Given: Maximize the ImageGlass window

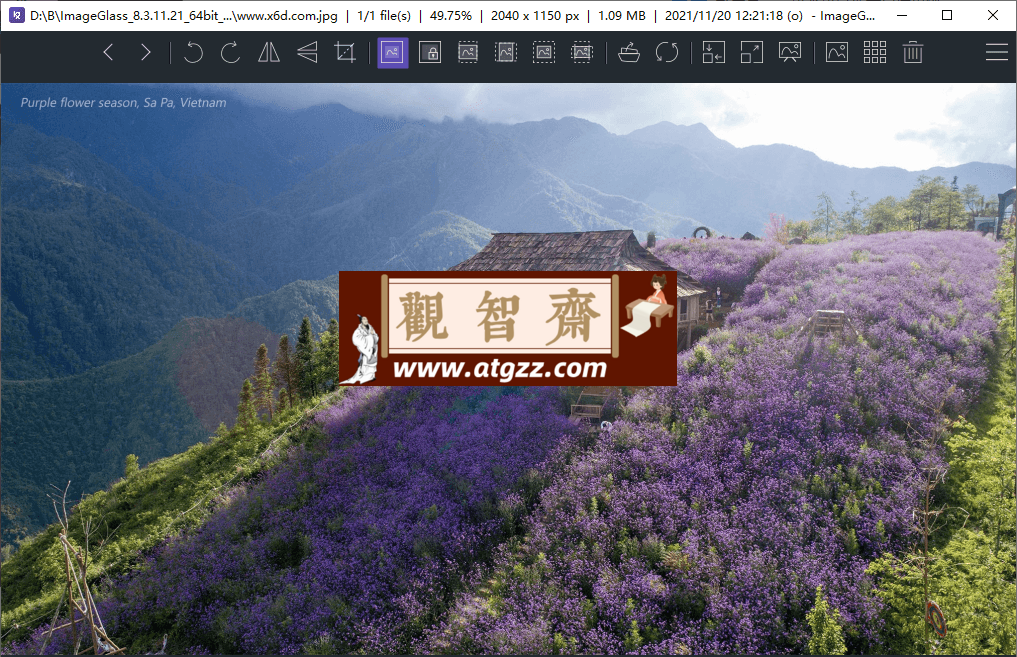Looking at the screenshot, I should point(947,15).
